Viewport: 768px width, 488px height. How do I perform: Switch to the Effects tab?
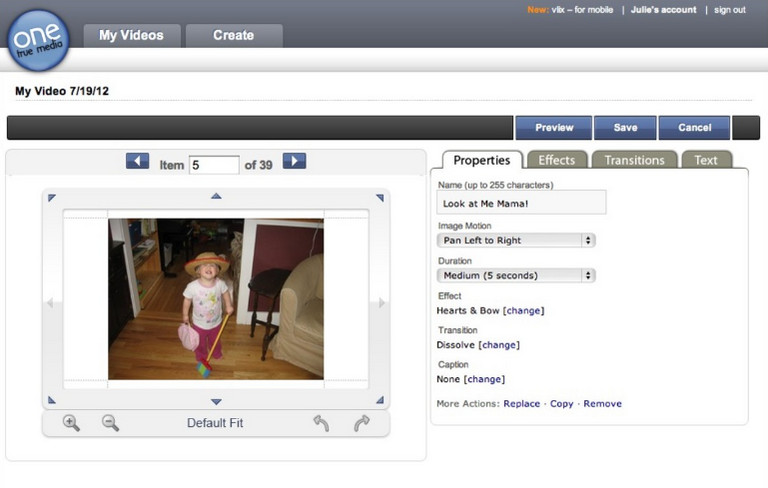[557, 160]
